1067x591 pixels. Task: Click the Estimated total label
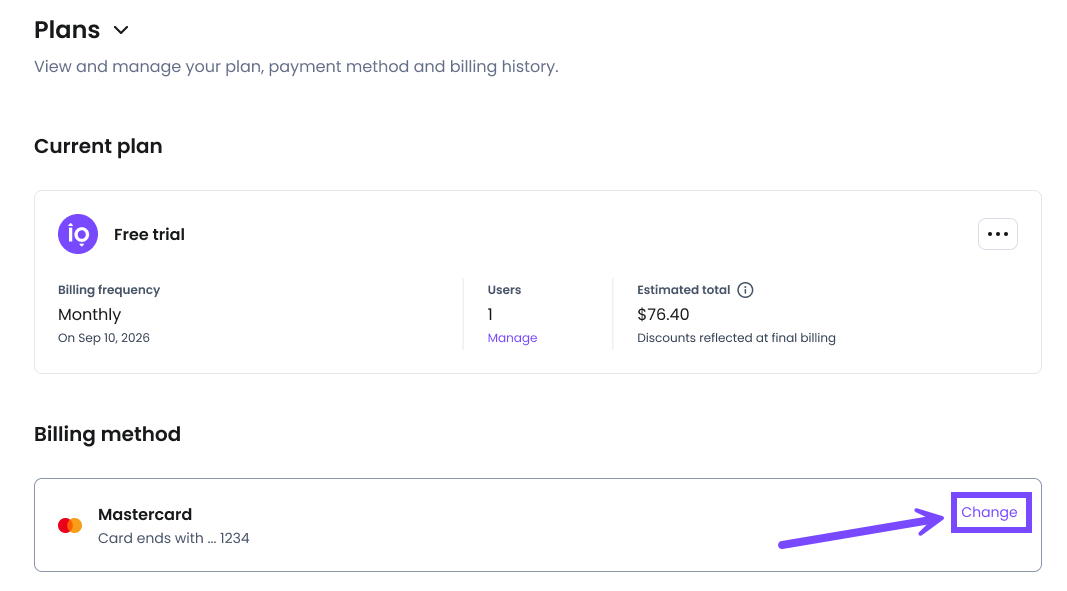click(683, 290)
